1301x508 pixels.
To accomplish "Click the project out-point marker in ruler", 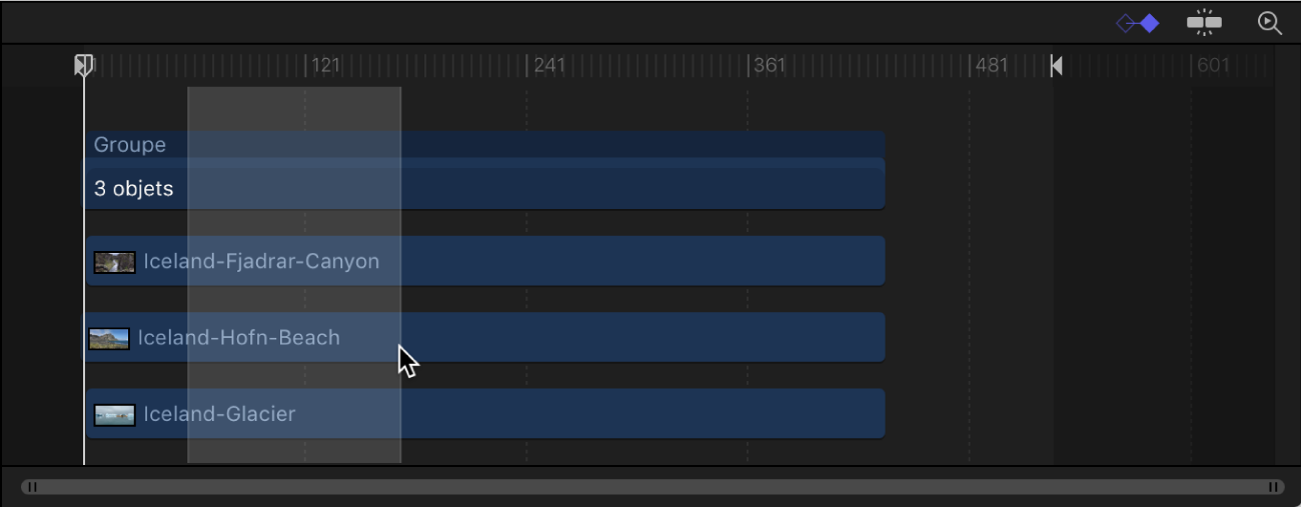I will point(1056,66).
